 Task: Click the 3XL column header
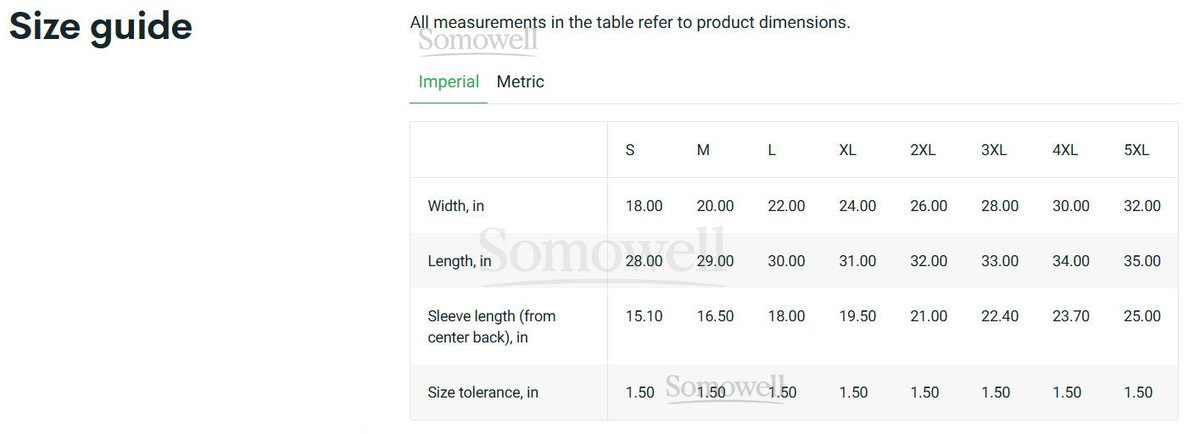(993, 150)
